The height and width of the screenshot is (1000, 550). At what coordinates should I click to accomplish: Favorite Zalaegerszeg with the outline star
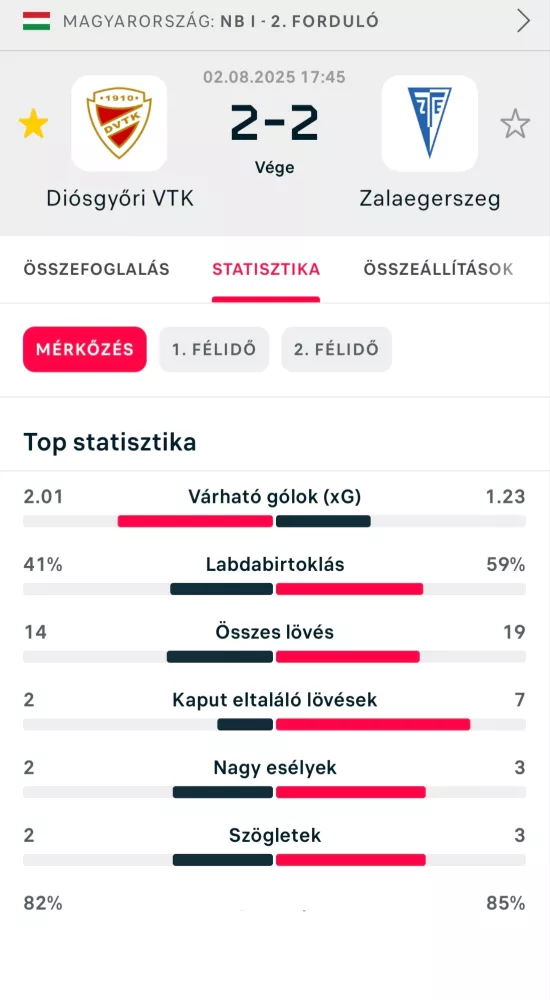pos(516,124)
